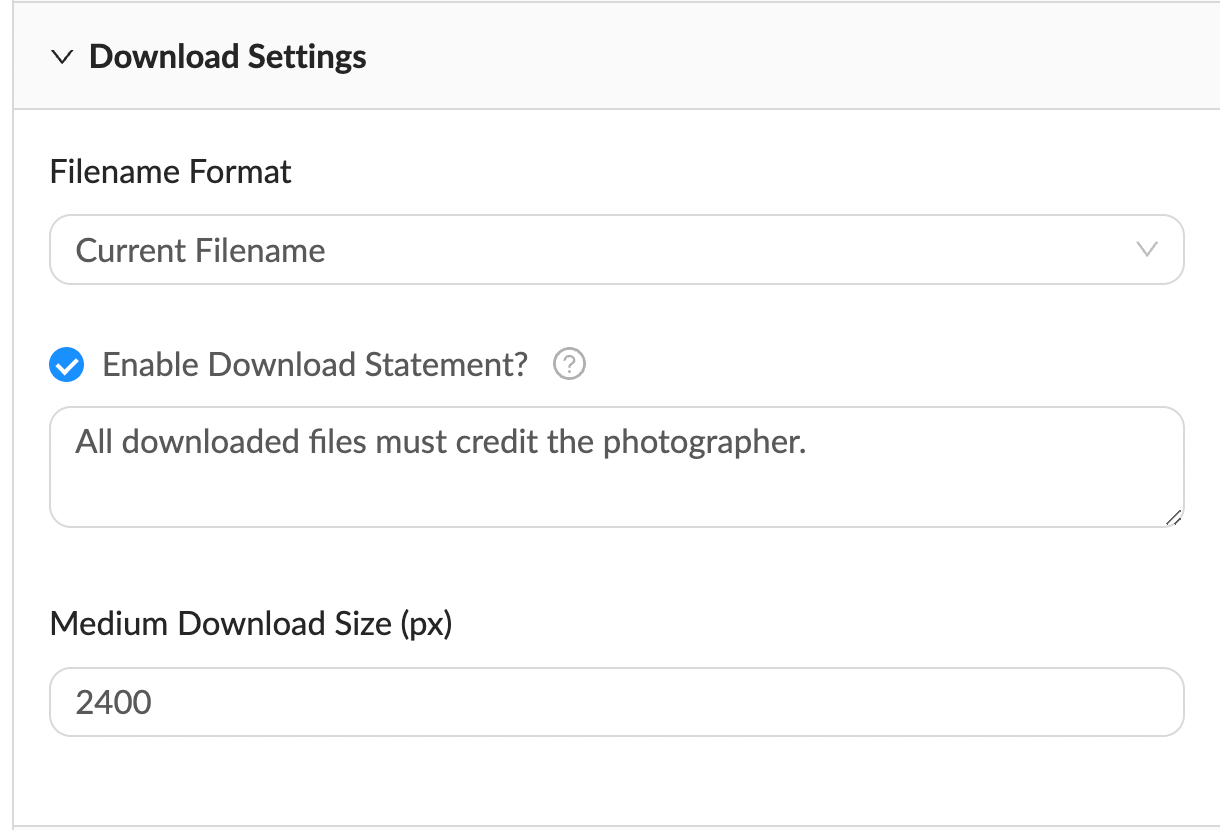
Task: Click the textarea resize handle
Action: tap(1173, 516)
